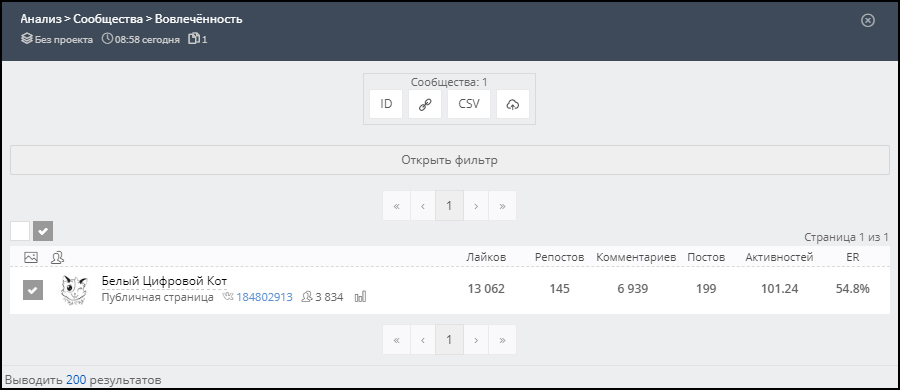Viewport: 900px width, 390px height.
Task: Click the ID export button
Action: 386,104
